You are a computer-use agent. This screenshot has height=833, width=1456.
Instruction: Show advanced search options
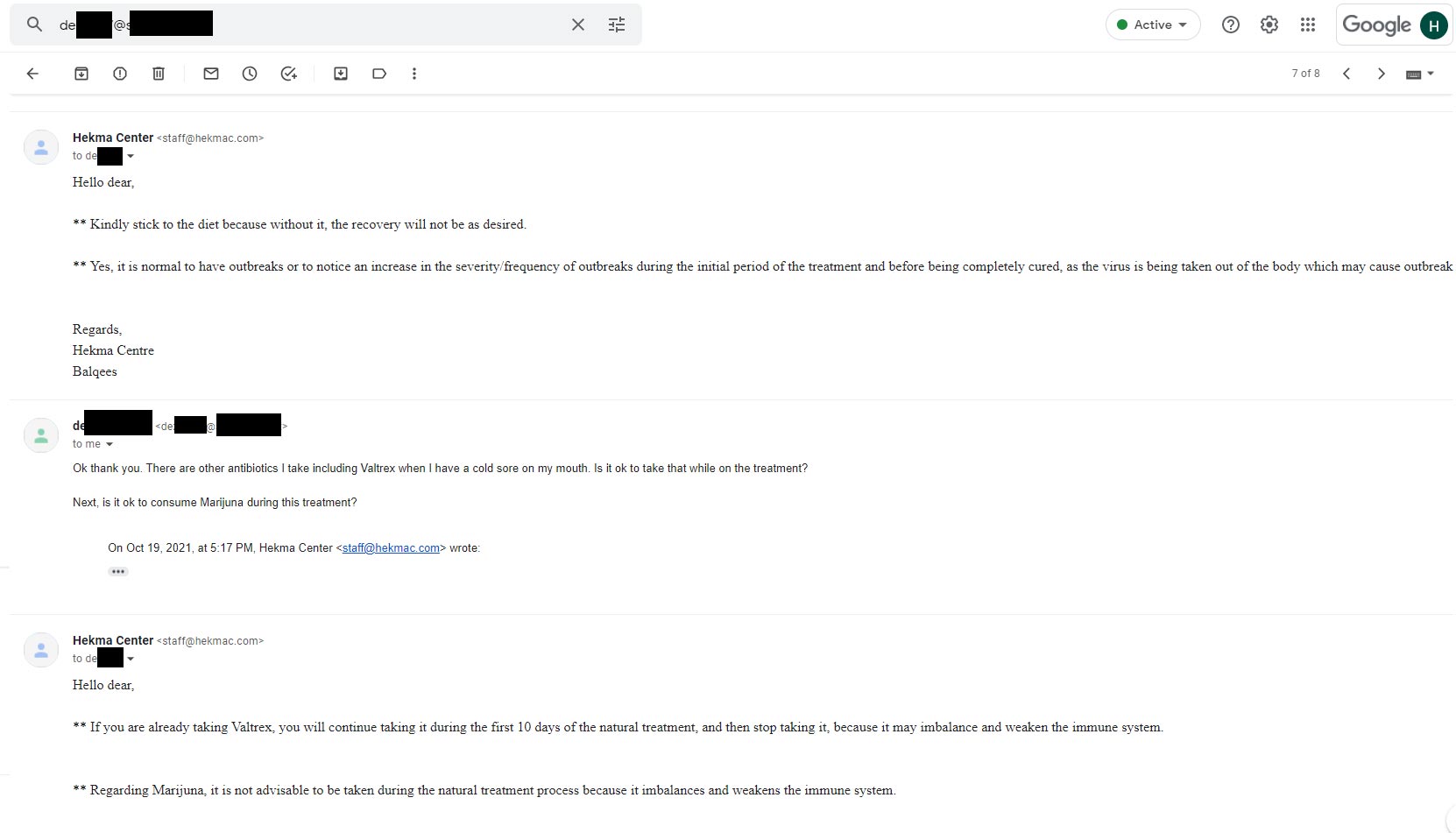tap(617, 25)
